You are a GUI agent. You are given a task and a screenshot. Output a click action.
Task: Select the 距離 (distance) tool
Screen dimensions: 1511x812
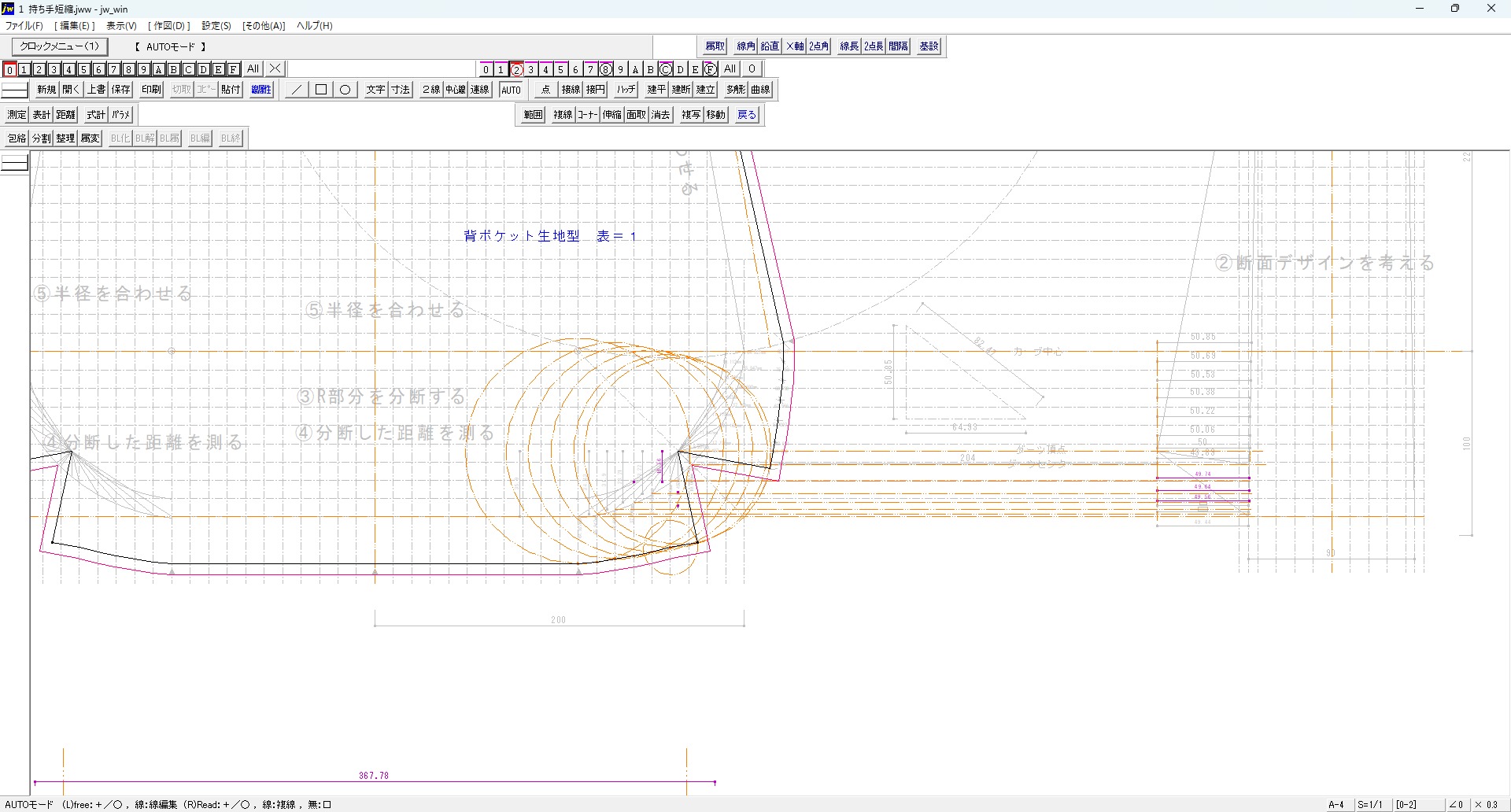coord(65,115)
